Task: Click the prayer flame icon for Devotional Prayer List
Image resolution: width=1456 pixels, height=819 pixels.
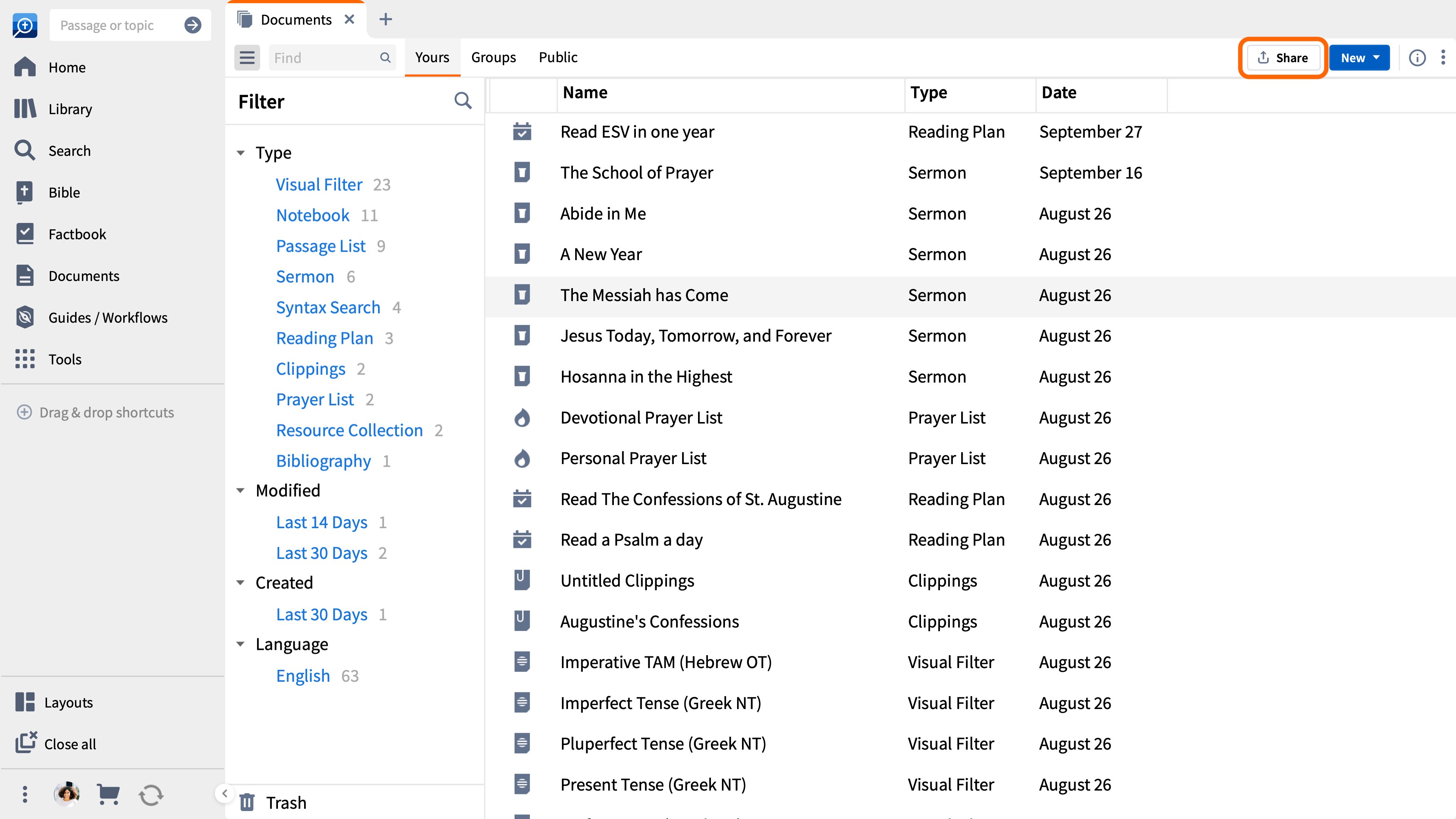Action: click(x=522, y=418)
